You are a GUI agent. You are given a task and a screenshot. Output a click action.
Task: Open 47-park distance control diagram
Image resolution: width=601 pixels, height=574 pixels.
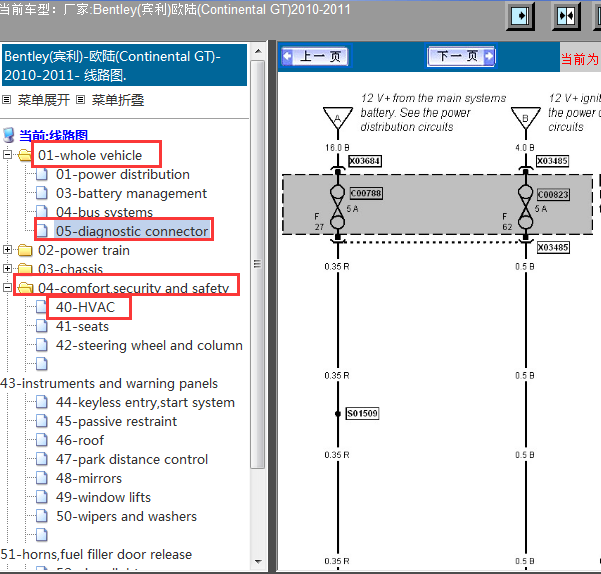point(132,459)
